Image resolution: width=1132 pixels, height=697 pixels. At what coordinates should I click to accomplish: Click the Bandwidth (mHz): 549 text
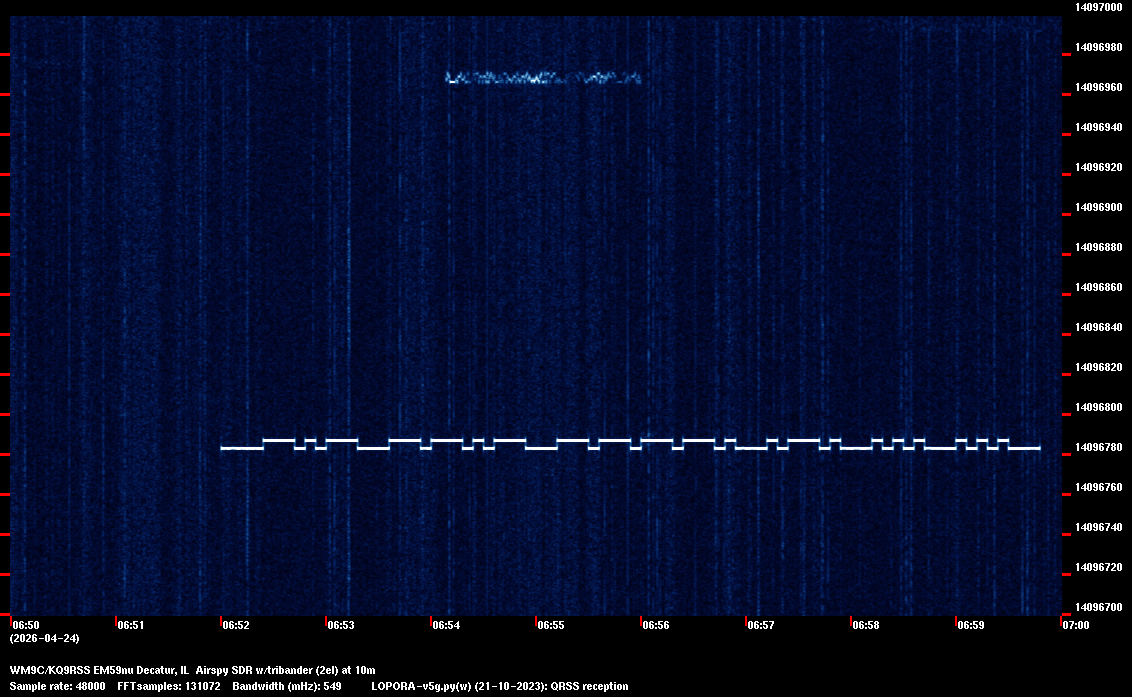pos(288,686)
